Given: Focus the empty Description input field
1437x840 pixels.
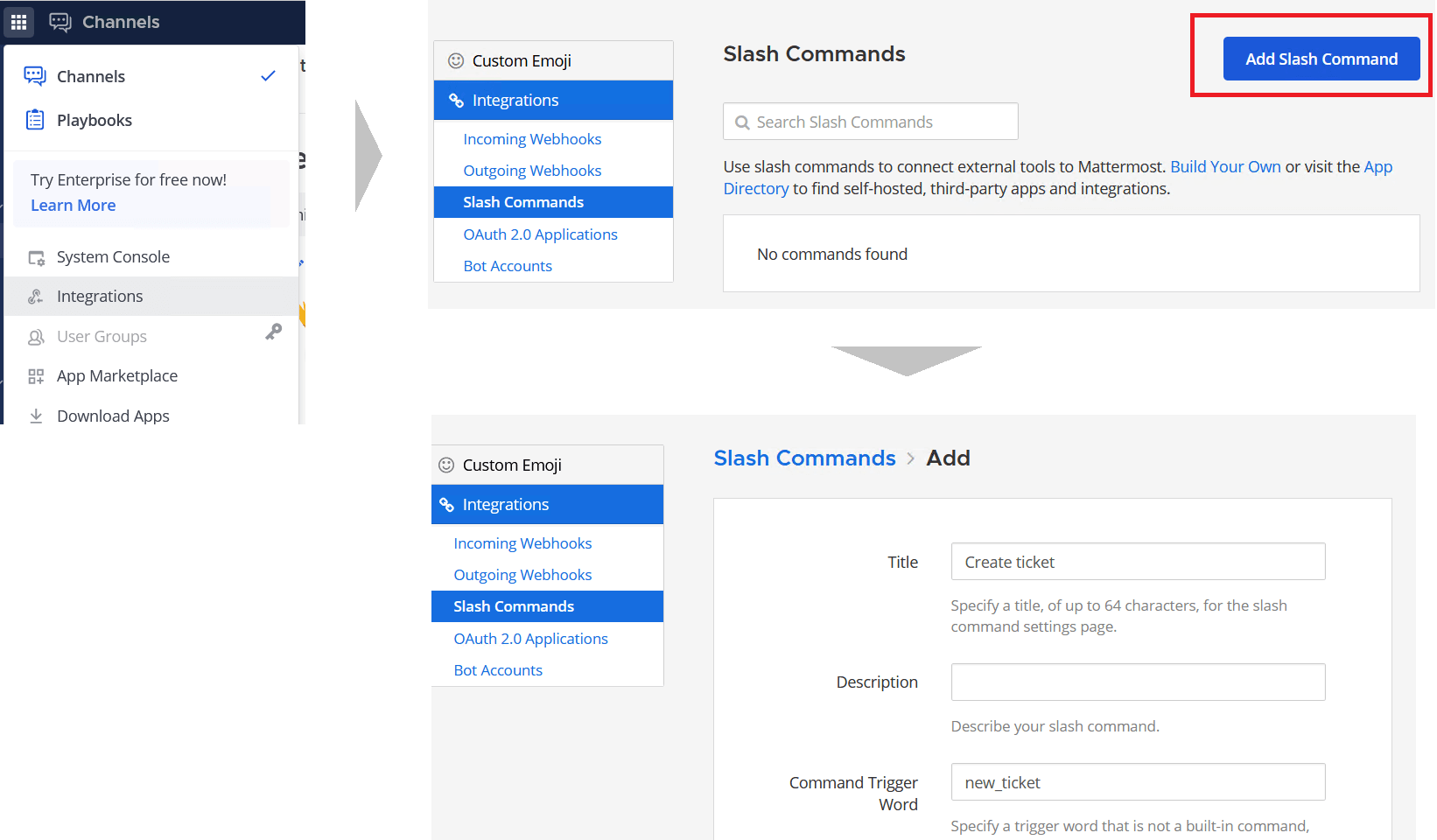Looking at the screenshot, I should [1138, 682].
